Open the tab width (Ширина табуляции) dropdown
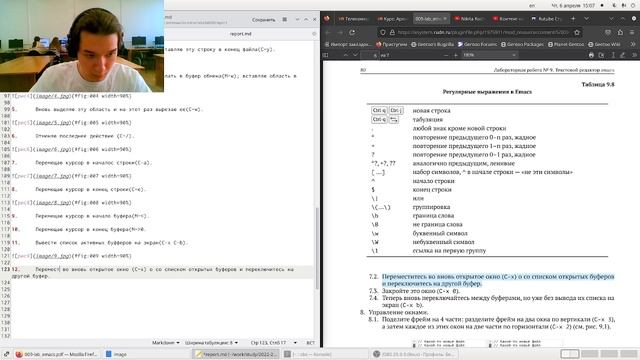 point(211,343)
